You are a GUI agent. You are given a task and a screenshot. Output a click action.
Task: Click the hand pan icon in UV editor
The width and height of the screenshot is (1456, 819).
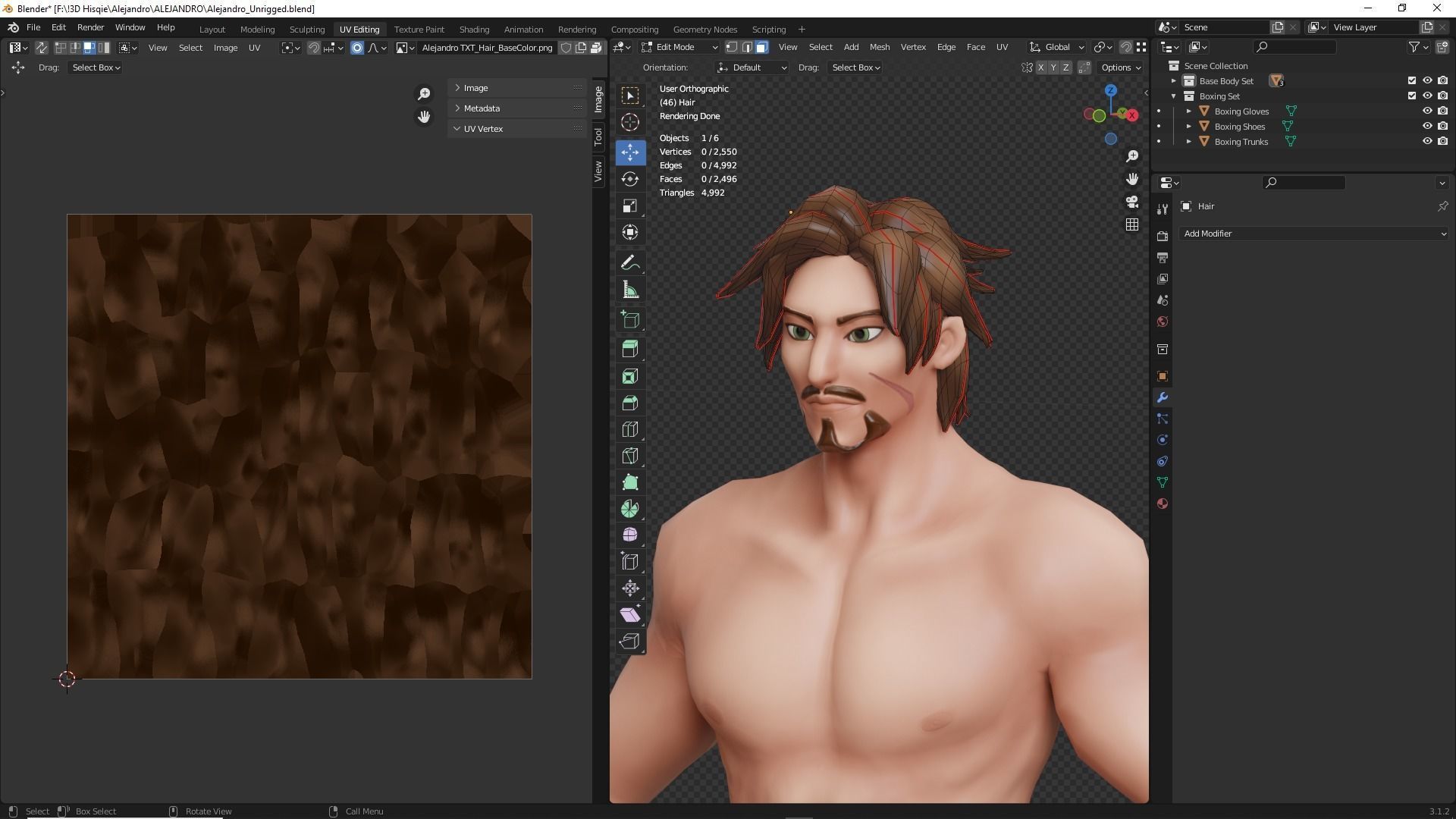pyautogui.click(x=424, y=117)
